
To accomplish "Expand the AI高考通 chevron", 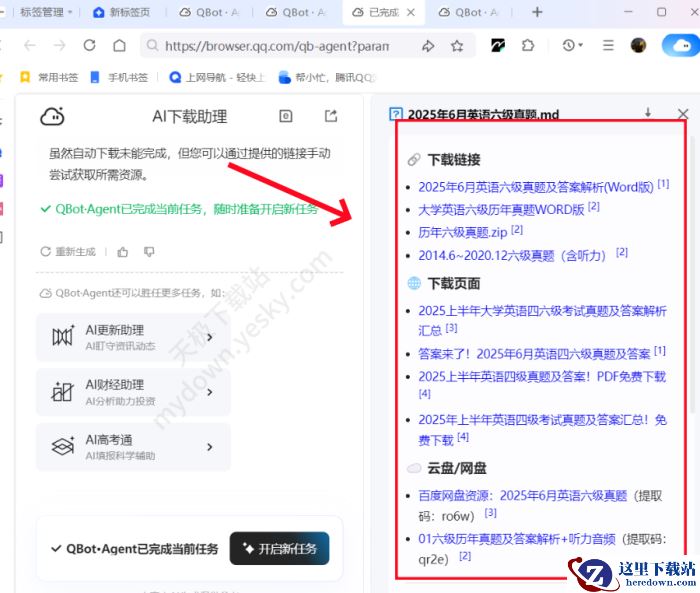I will [x=210, y=447].
